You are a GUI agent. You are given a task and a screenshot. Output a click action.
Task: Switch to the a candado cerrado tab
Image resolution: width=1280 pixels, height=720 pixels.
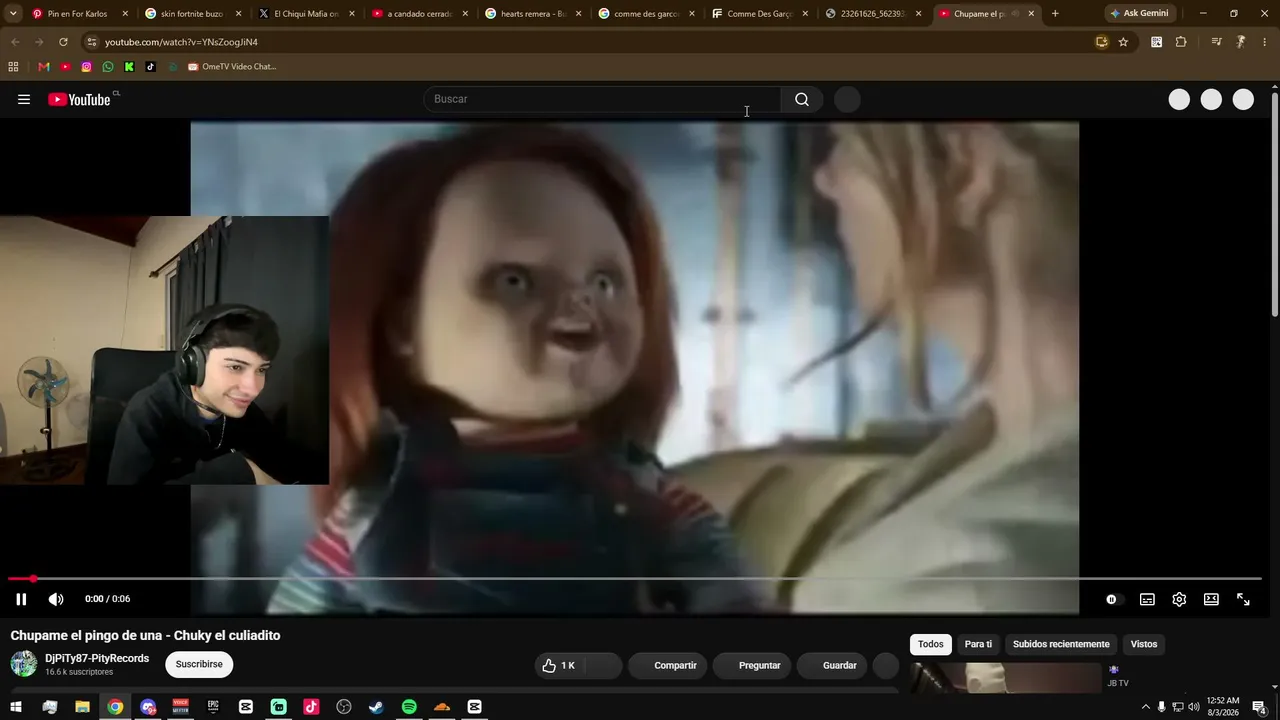click(419, 14)
